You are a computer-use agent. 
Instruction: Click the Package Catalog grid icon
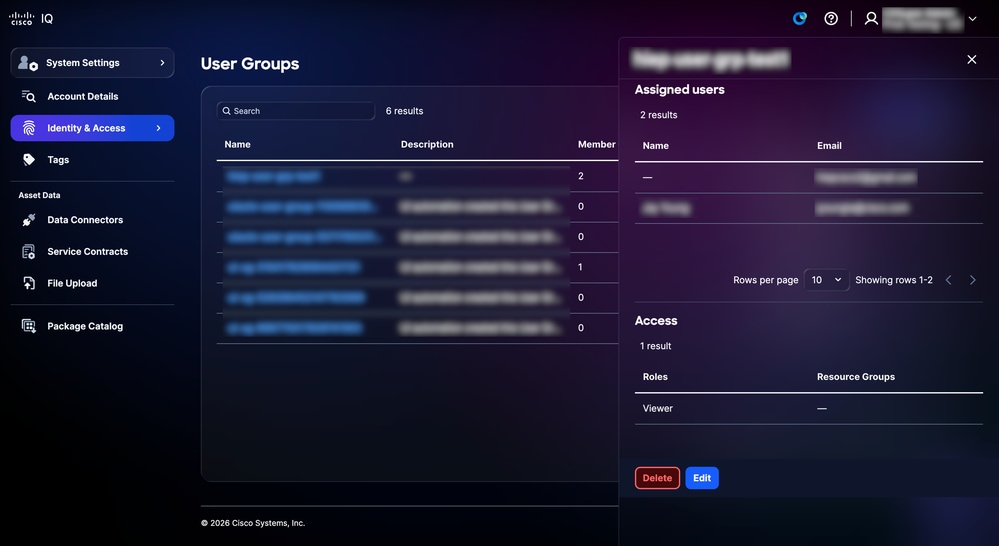click(x=29, y=326)
